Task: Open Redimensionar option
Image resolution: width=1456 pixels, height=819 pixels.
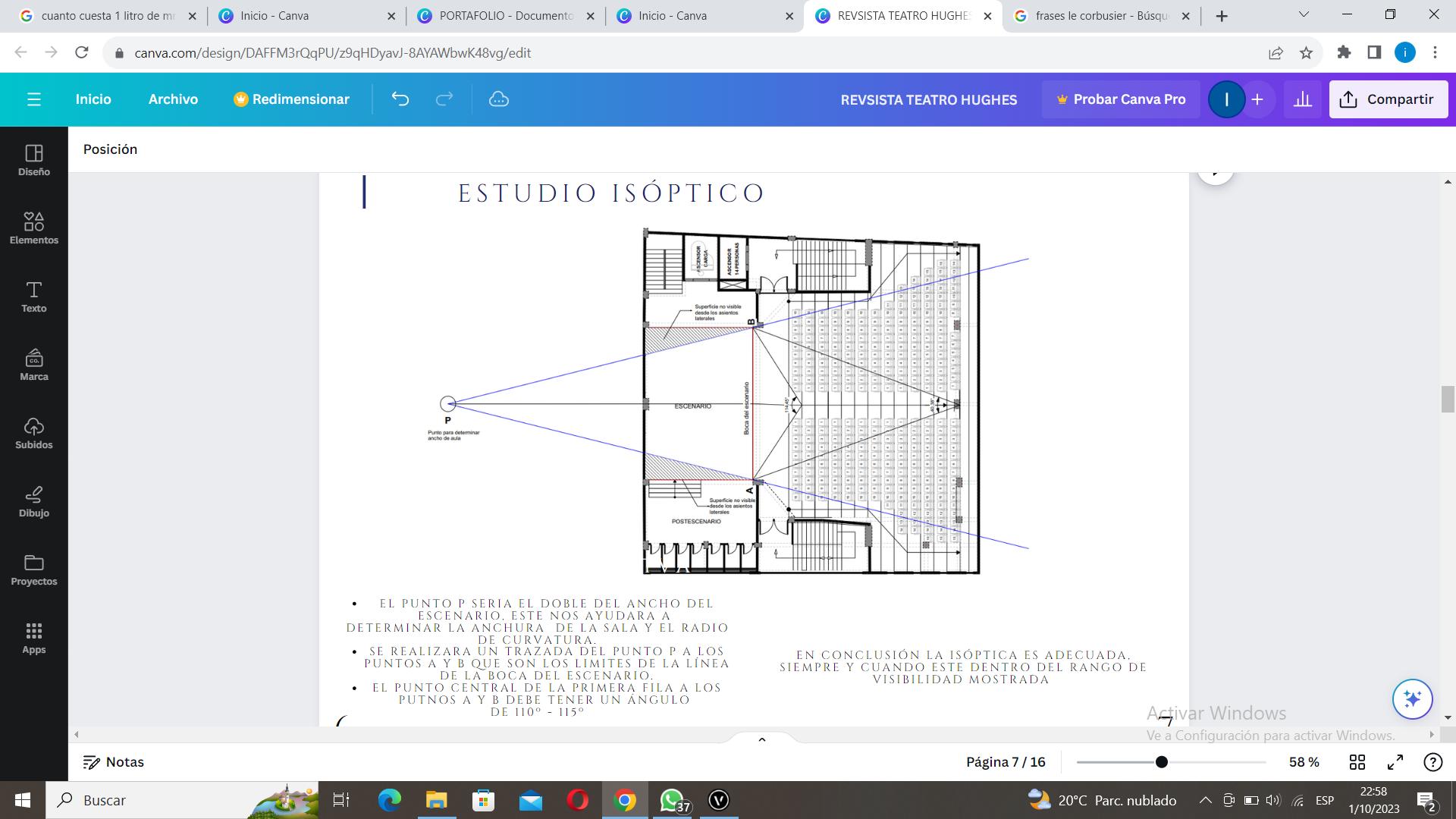Action: click(x=292, y=99)
